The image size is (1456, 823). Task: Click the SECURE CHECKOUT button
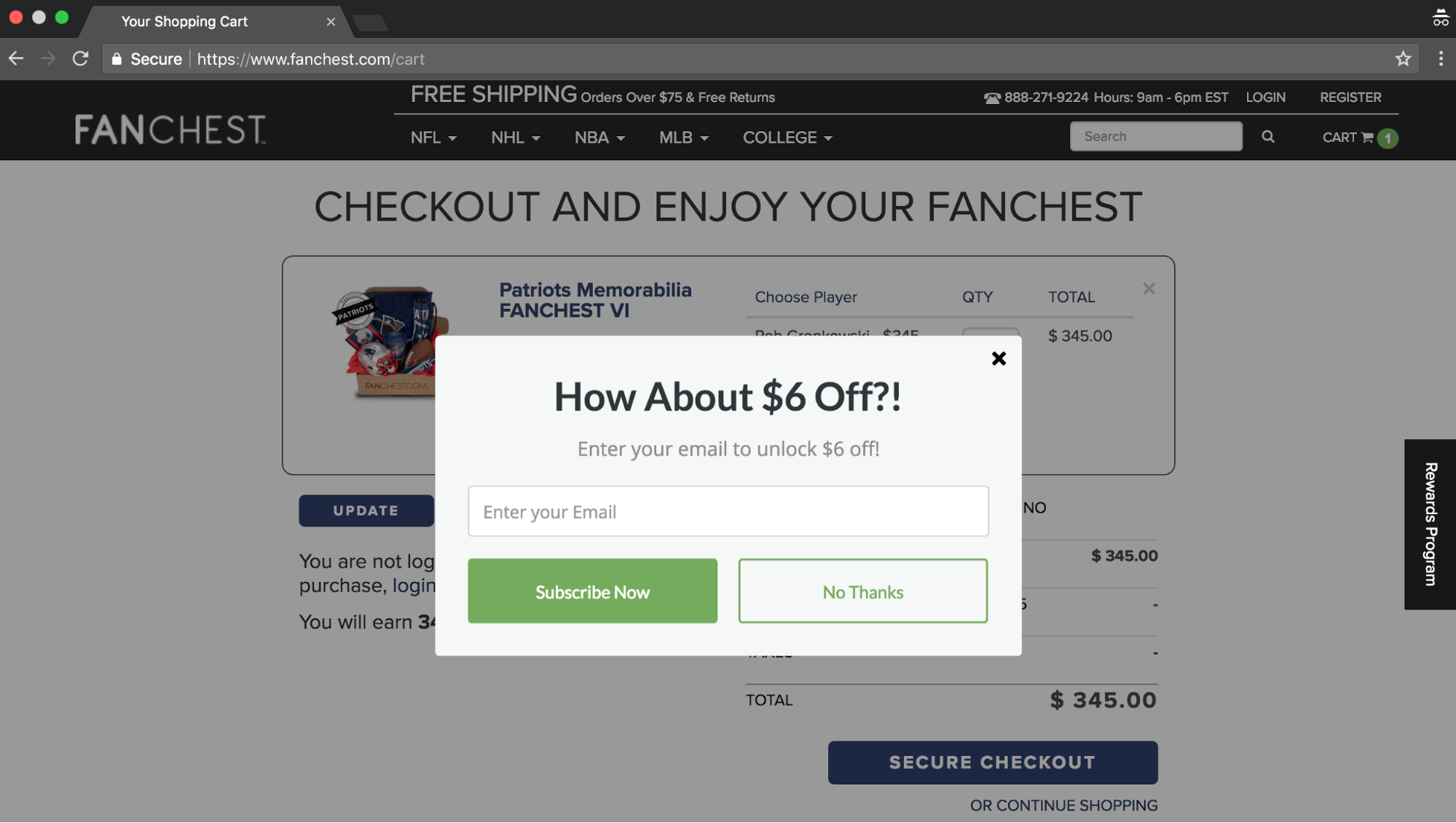pyautogui.click(x=992, y=762)
